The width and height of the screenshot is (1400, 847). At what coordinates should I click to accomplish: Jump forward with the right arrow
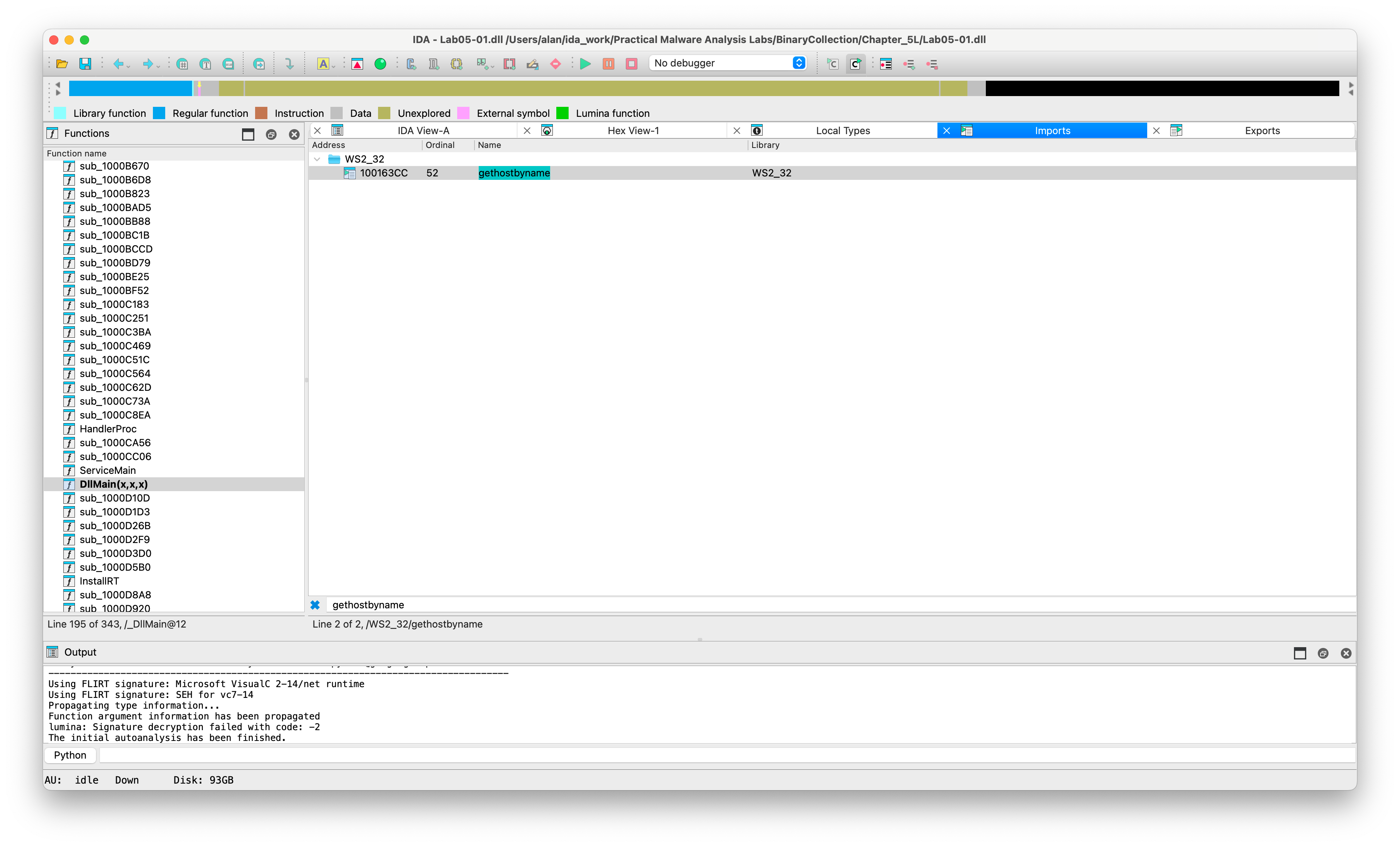click(148, 64)
